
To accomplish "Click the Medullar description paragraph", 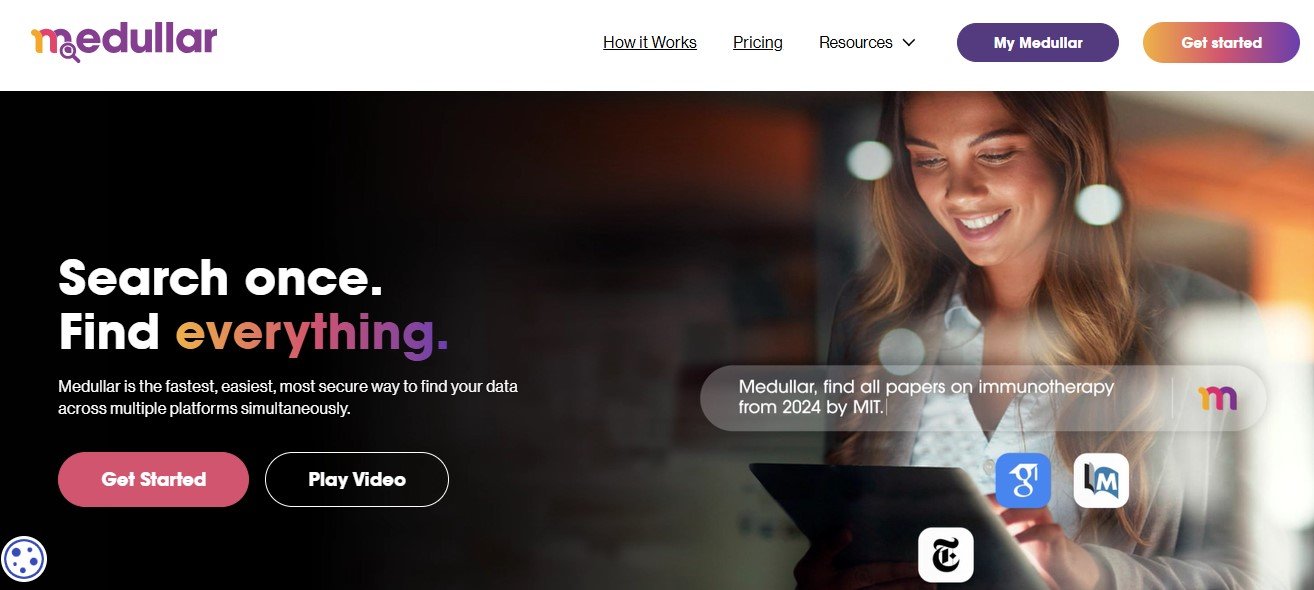I will (x=288, y=397).
